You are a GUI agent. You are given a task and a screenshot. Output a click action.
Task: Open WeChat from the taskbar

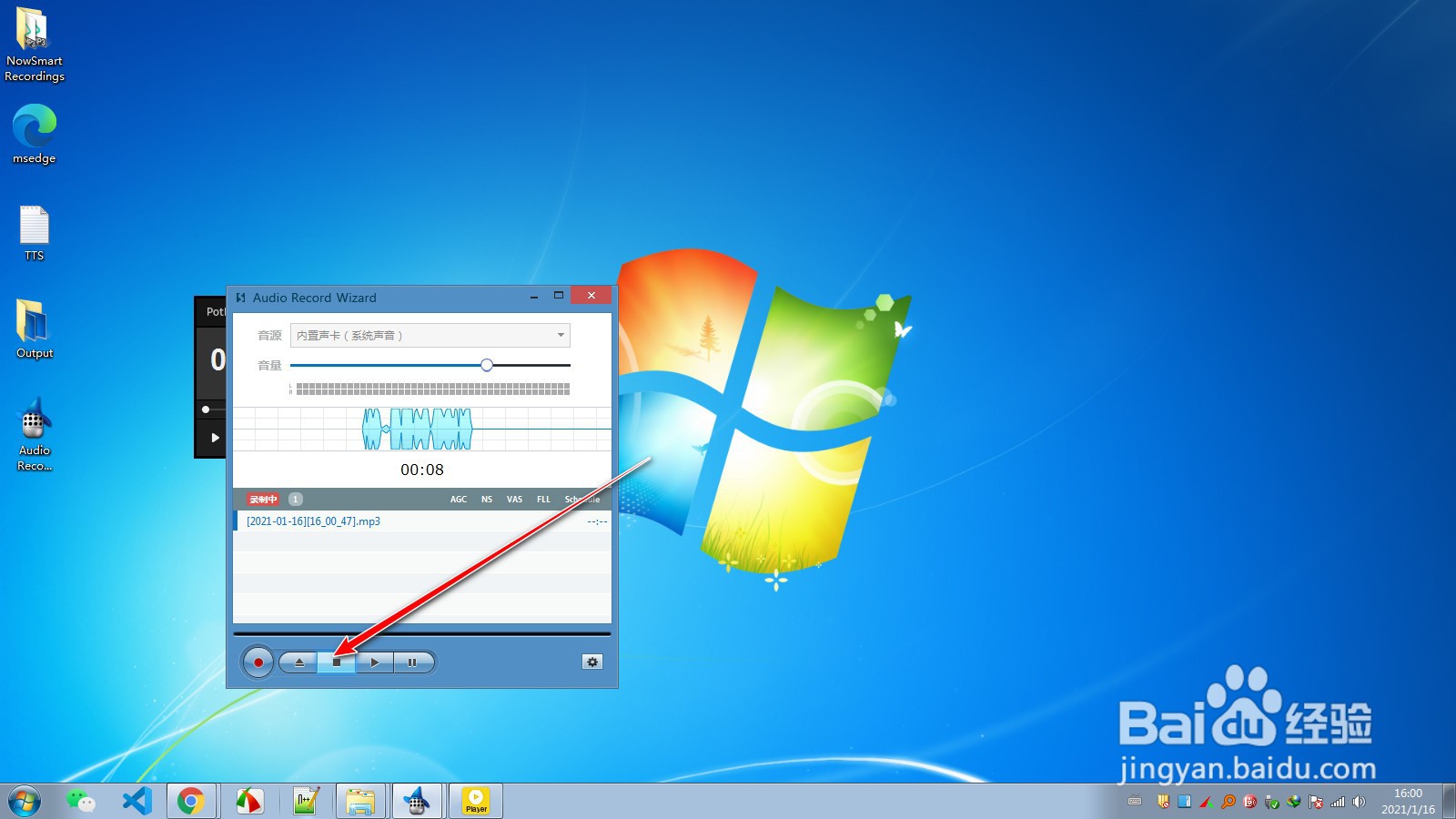[81, 801]
